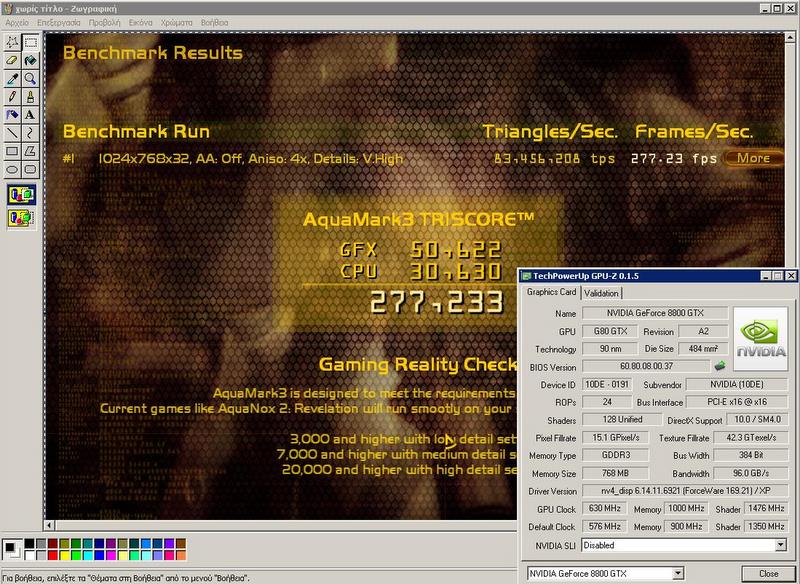Image resolution: width=800 pixels, height=584 pixels.
Task: Activate the Pick Color eyedropper tool
Action: [12, 79]
